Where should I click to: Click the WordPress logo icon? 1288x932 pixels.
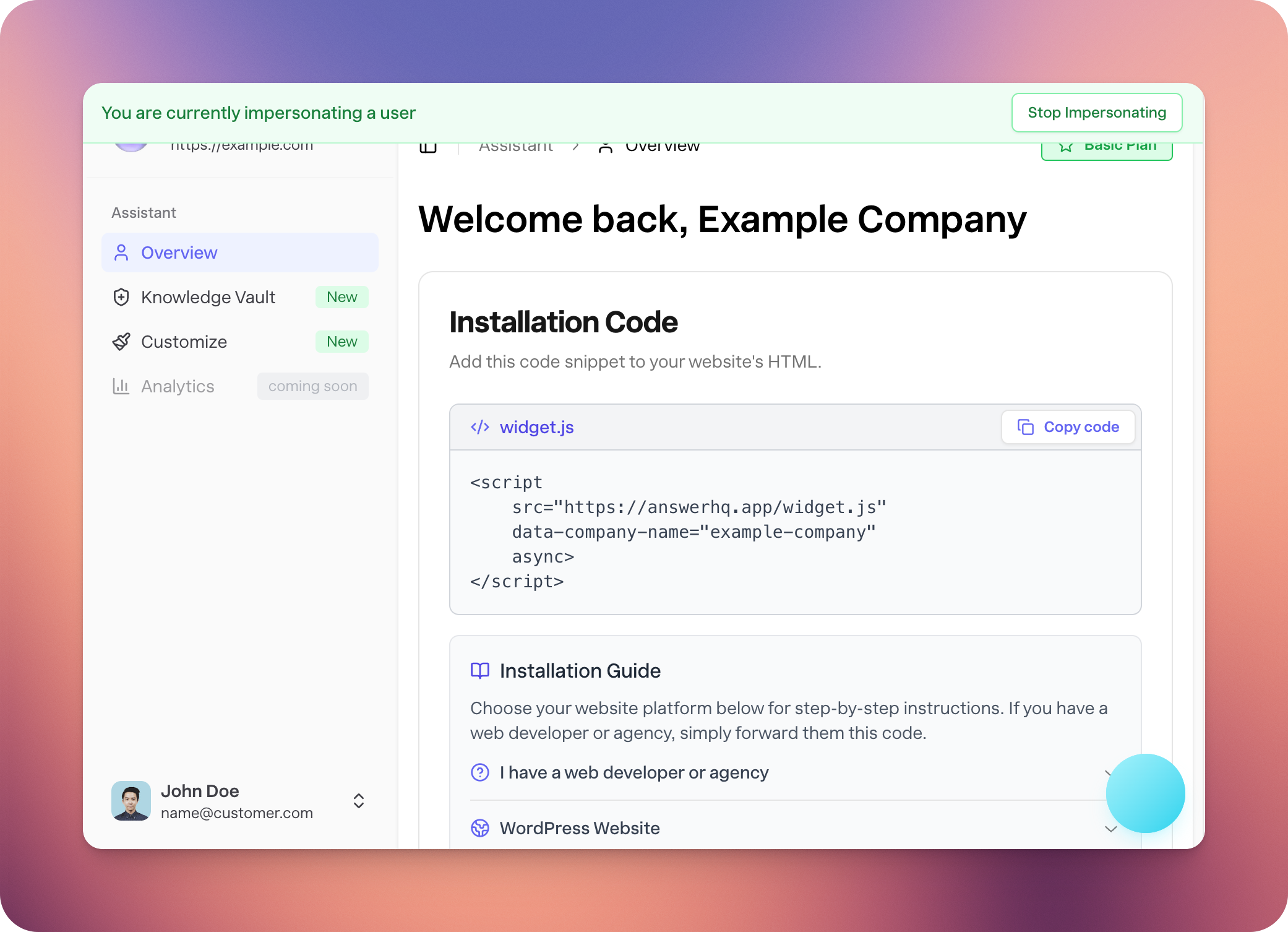click(480, 828)
